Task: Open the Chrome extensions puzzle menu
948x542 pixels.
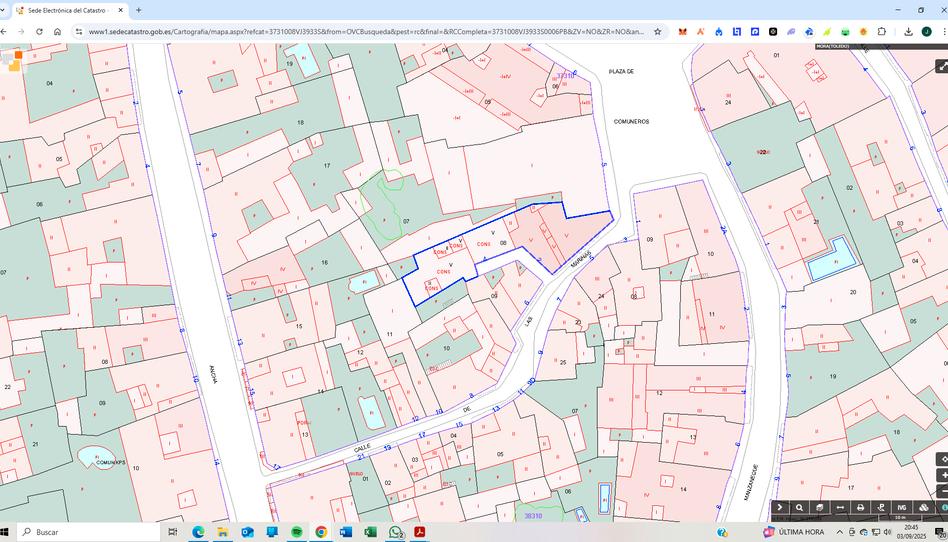Action: point(881,31)
